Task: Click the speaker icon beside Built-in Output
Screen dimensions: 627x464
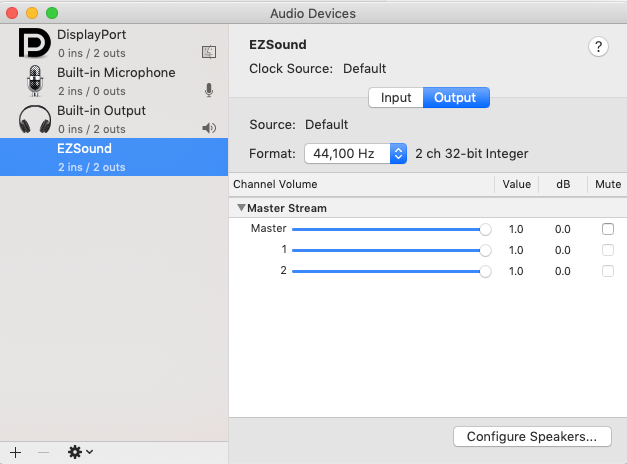Action: click(x=209, y=128)
